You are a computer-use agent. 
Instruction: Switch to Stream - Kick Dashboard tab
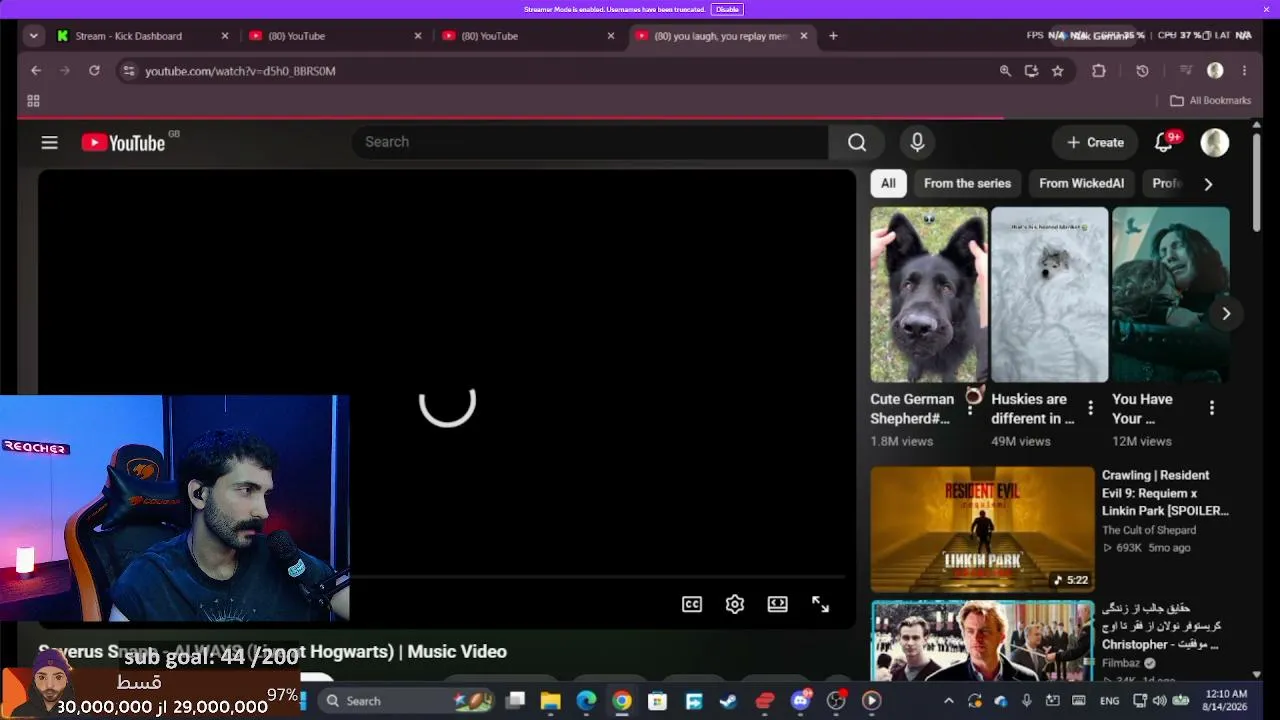coord(142,36)
